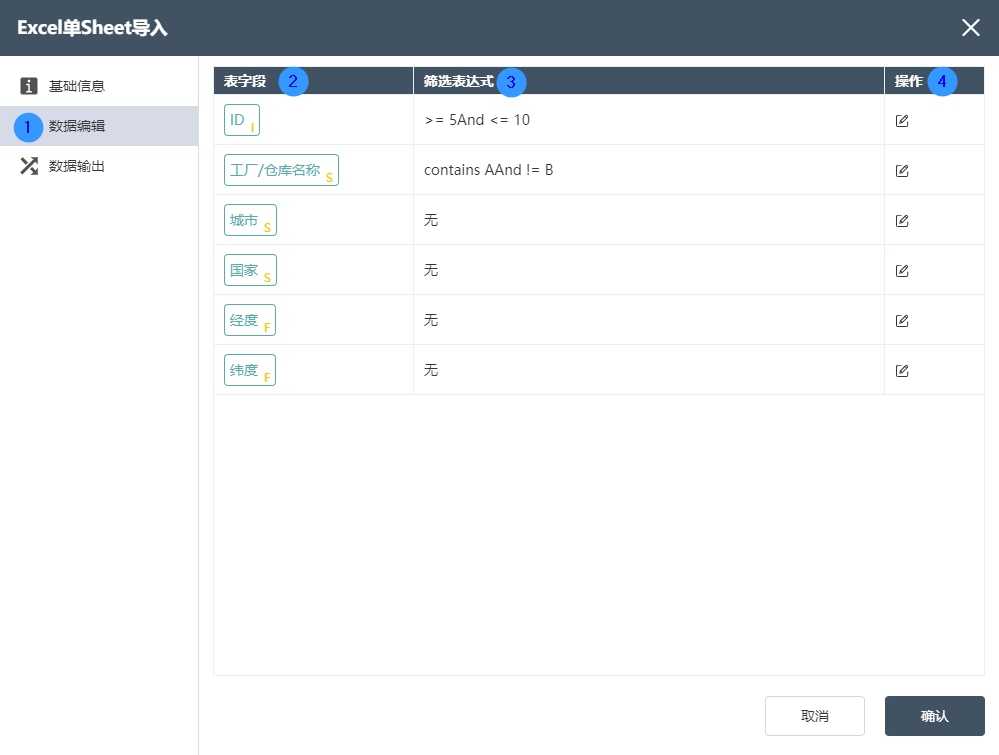The image size is (999, 755).
Task: Select the 工厂/仓库名称 field tag
Action: coord(281,170)
